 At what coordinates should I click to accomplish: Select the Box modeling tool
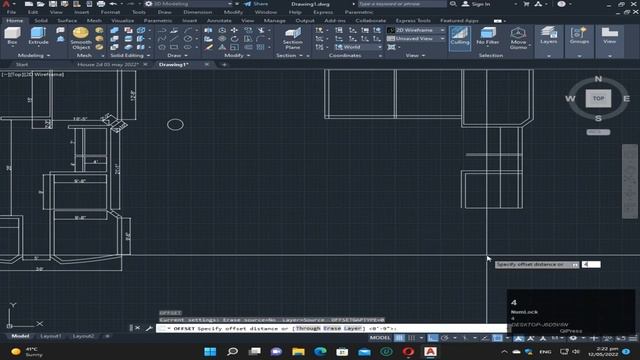click(x=12, y=36)
